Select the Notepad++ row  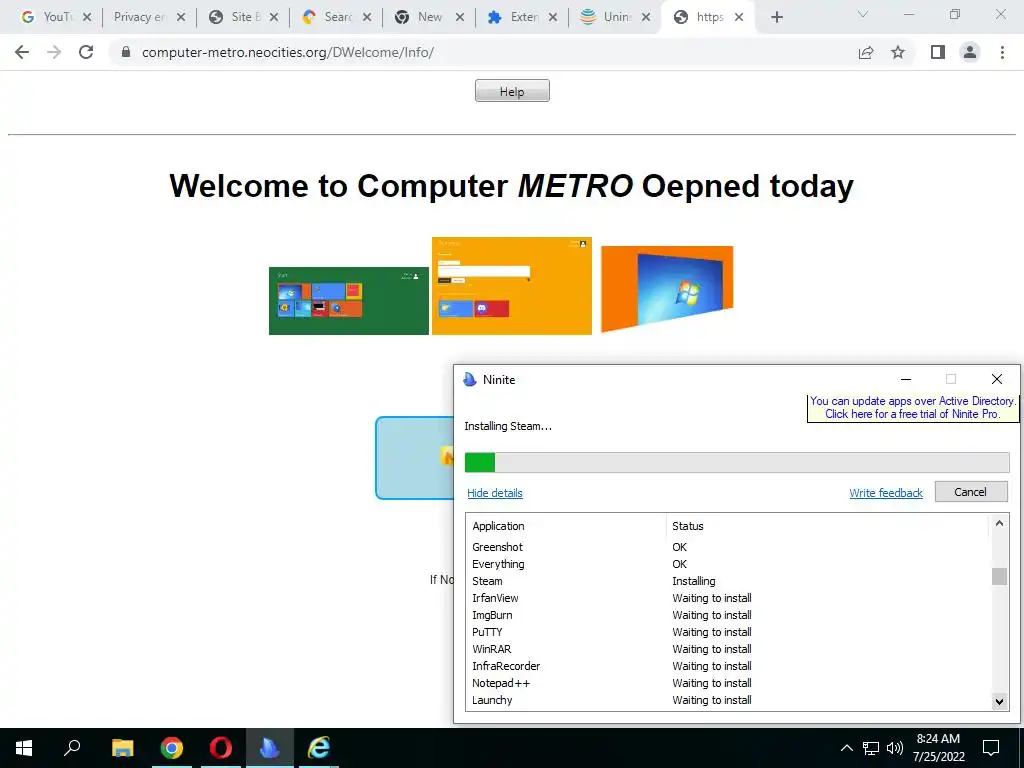729,683
